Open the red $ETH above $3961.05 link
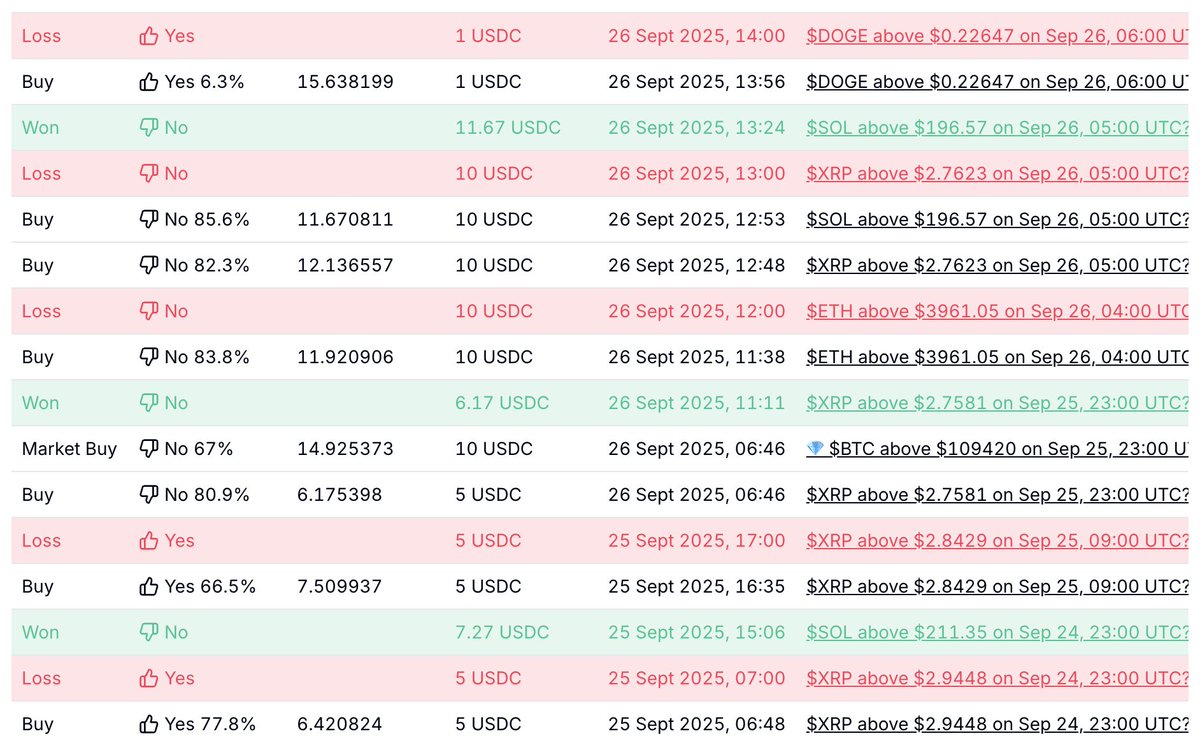Screen dimensions: 1200x743 pos(997,312)
